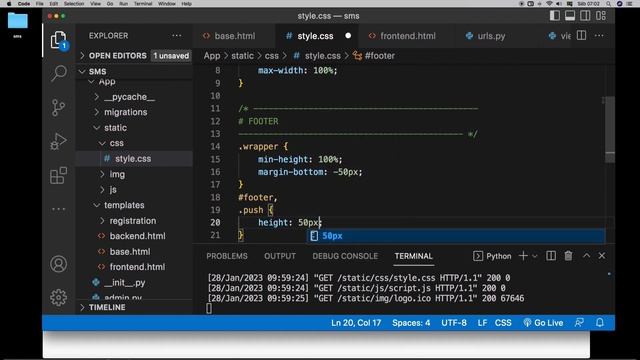Open Explorer more actions ellipsis
Viewport: 640px width, 360px height.
176,36
